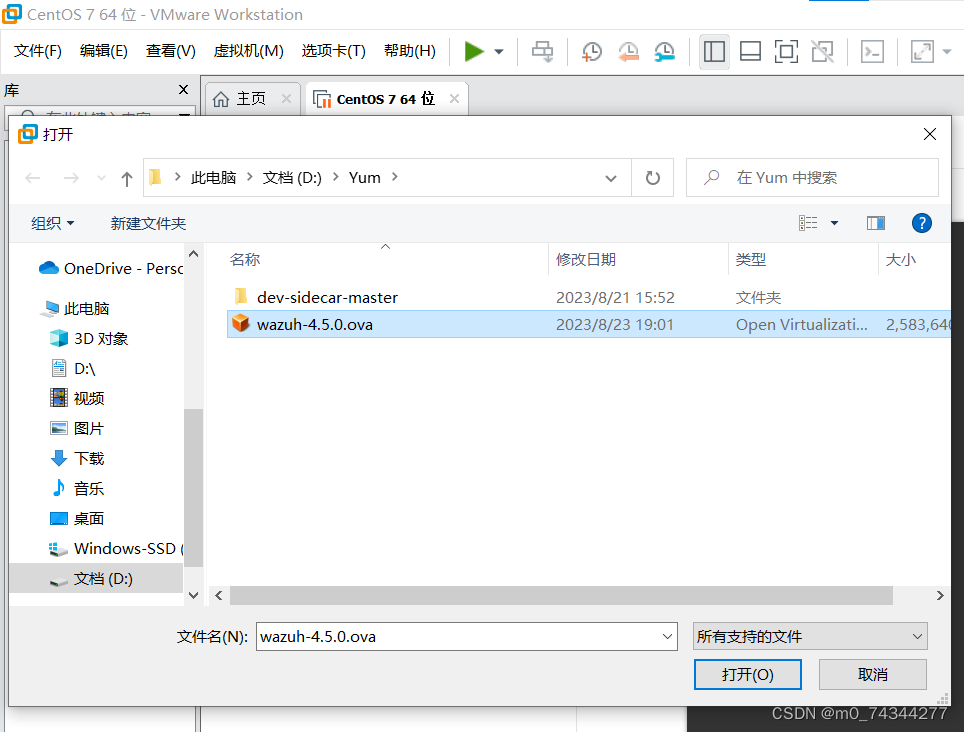Close the CentOS 7 64 位 tab
The image size is (964, 732).
[454, 98]
